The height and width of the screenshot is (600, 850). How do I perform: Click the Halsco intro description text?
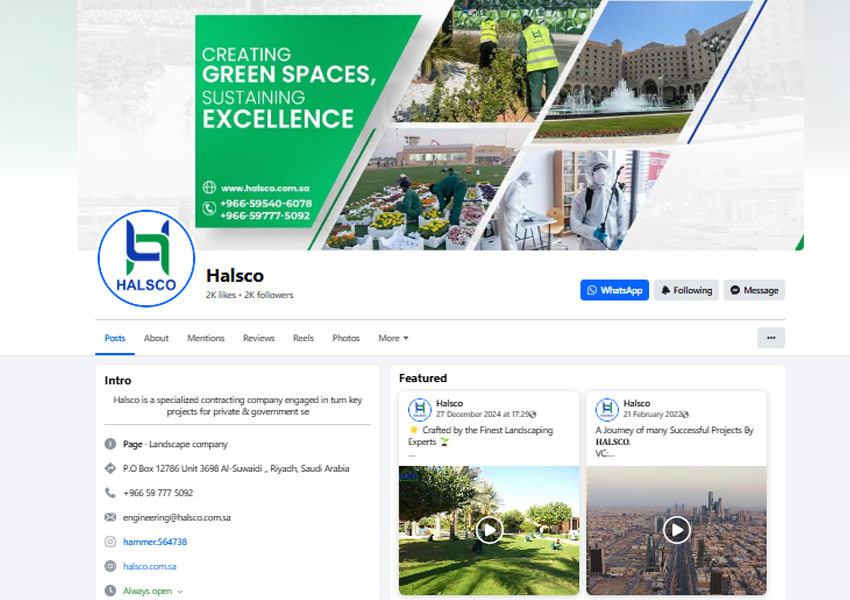coord(237,405)
